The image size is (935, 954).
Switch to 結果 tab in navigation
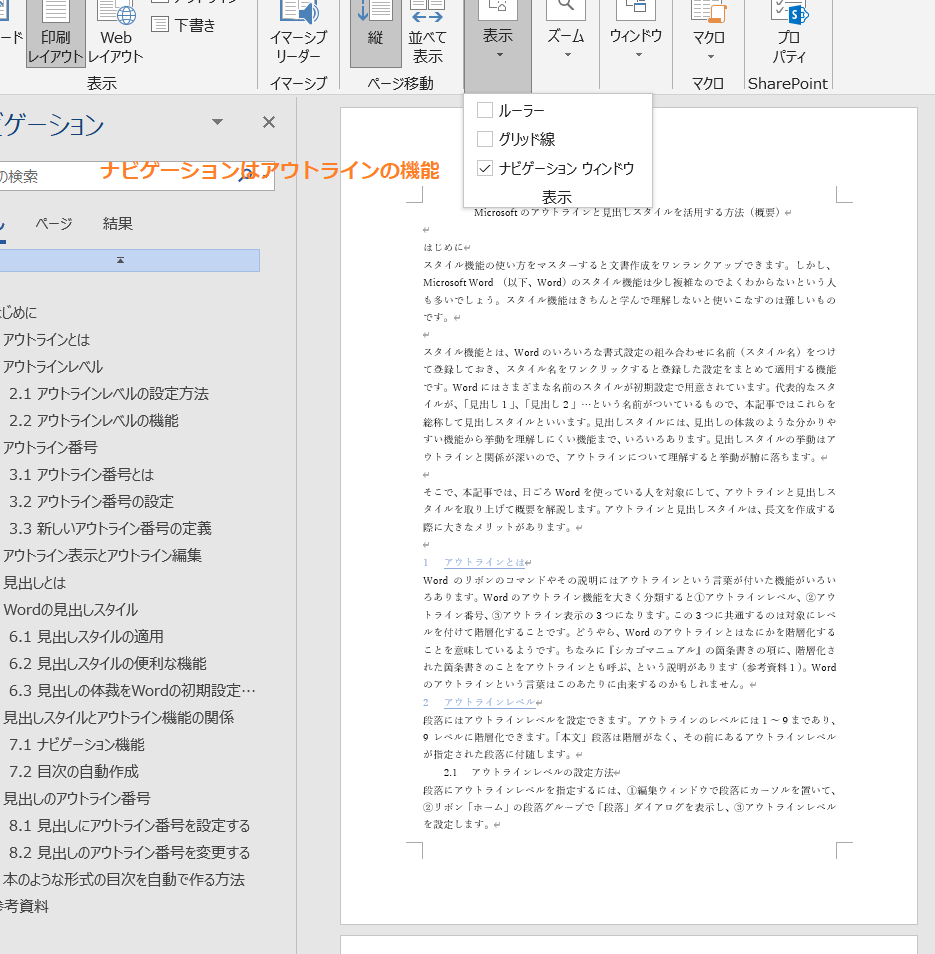click(x=117, y=224)
